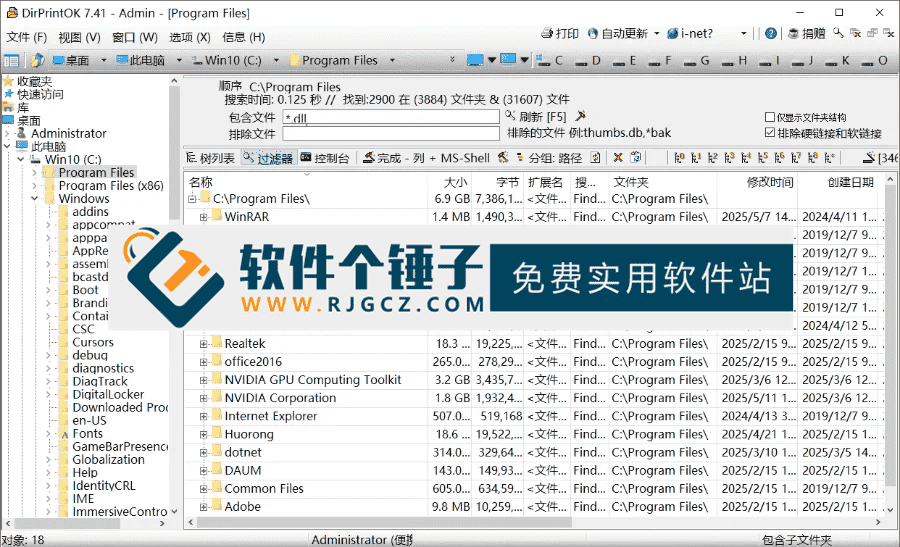Click the key icon beside 捐赠
This screenshot has width=900, height=547.
[x=839, y=33]
